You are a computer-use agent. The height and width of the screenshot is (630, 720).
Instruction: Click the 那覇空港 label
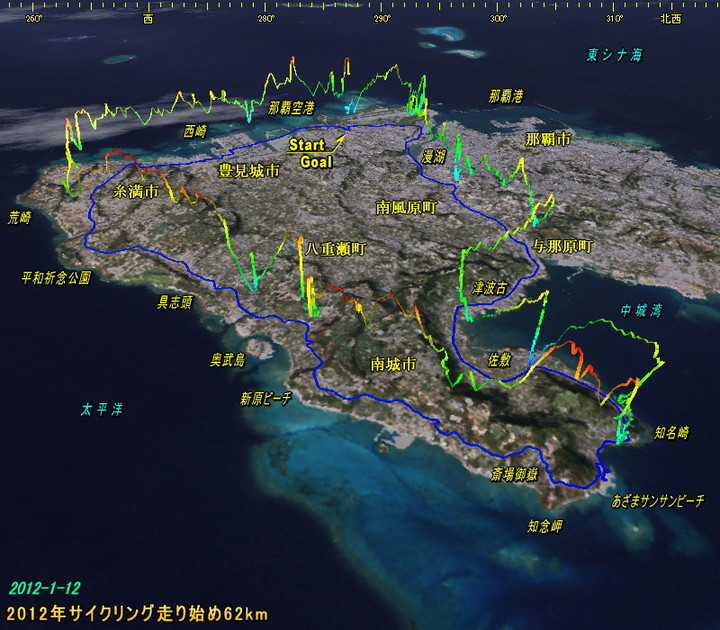[292, 108]
